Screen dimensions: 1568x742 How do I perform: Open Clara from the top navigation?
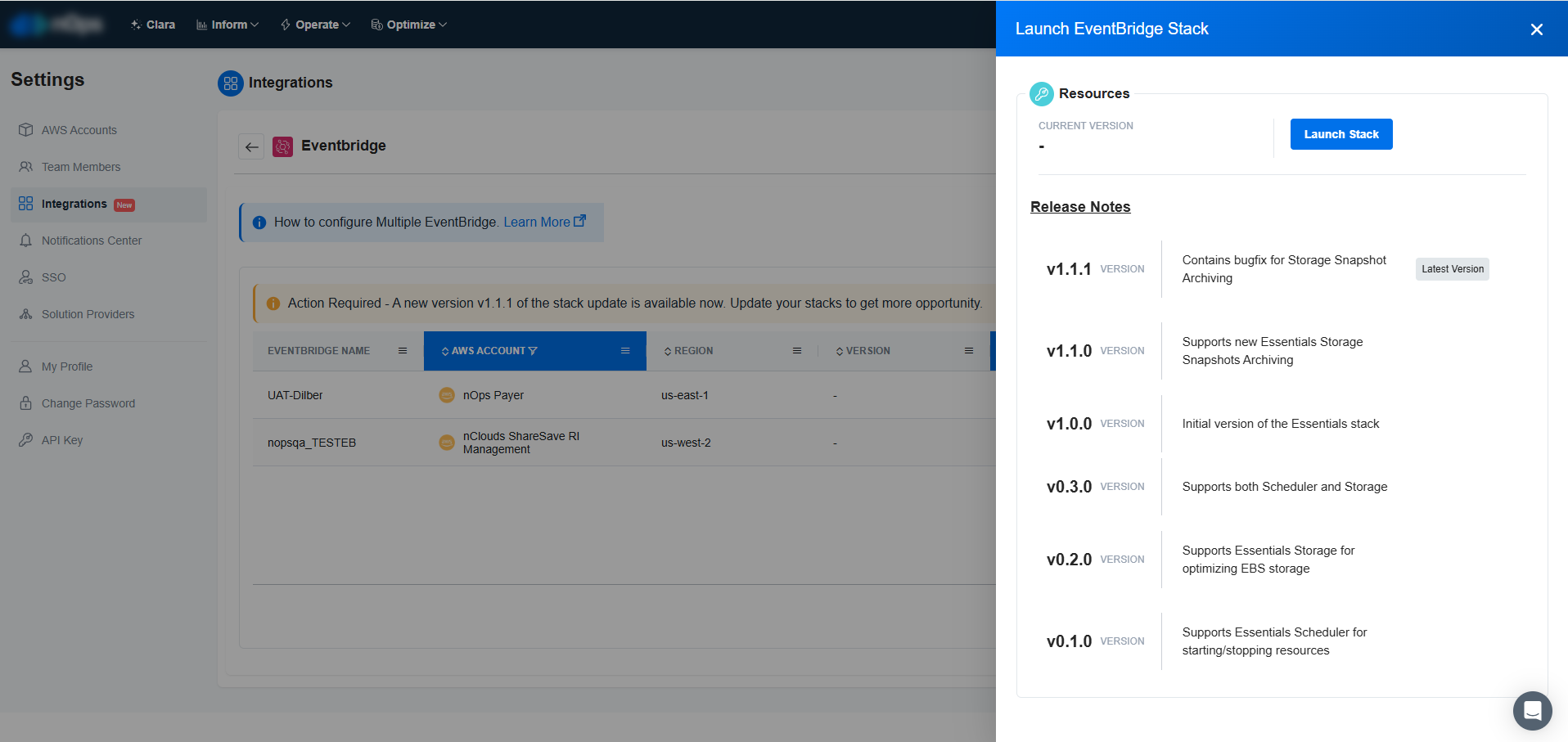153,25
